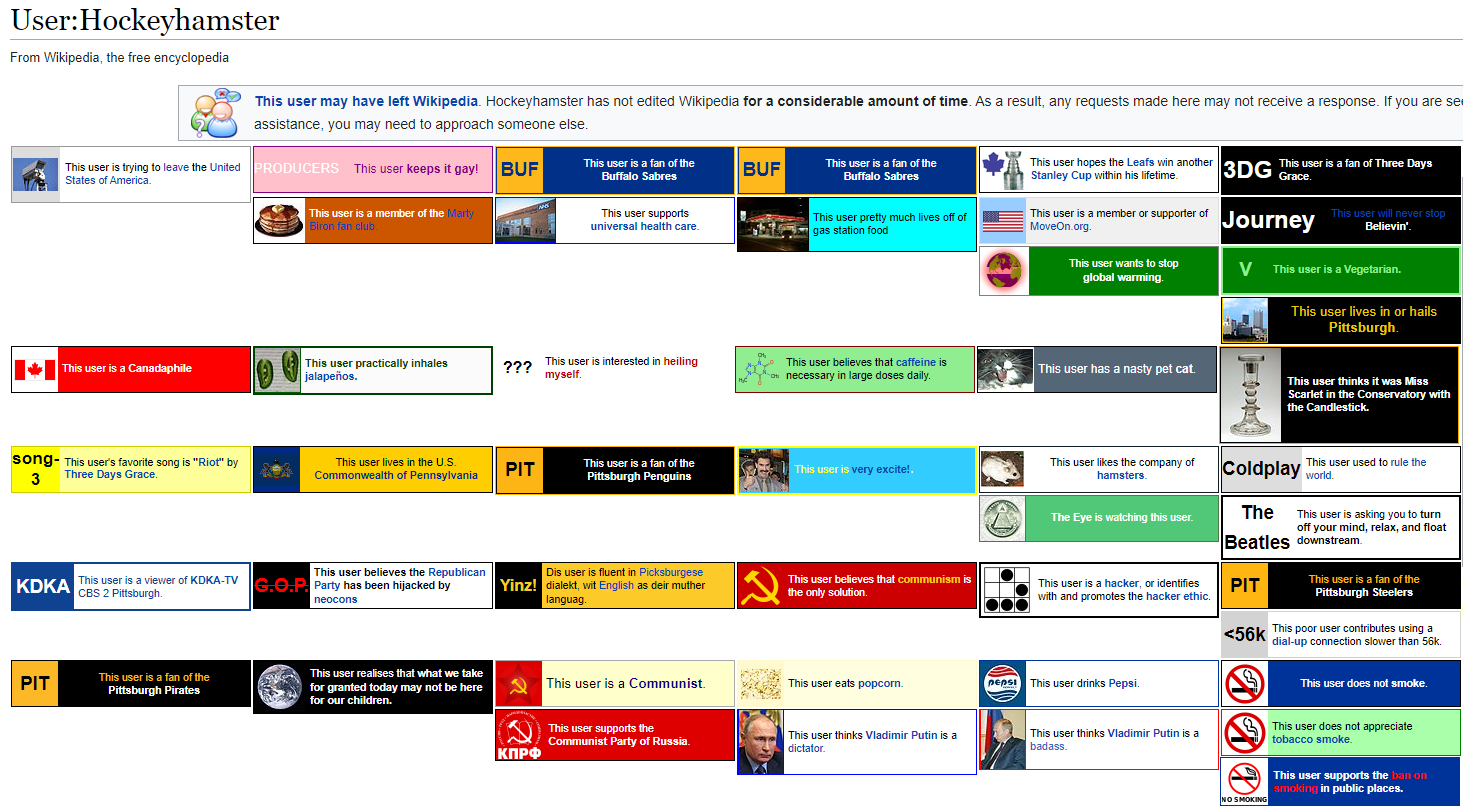The width and height of the screenshot is (1463, 806).
Task: Click the hacker glider emblem icon
Action: [x=1007, y=590]
